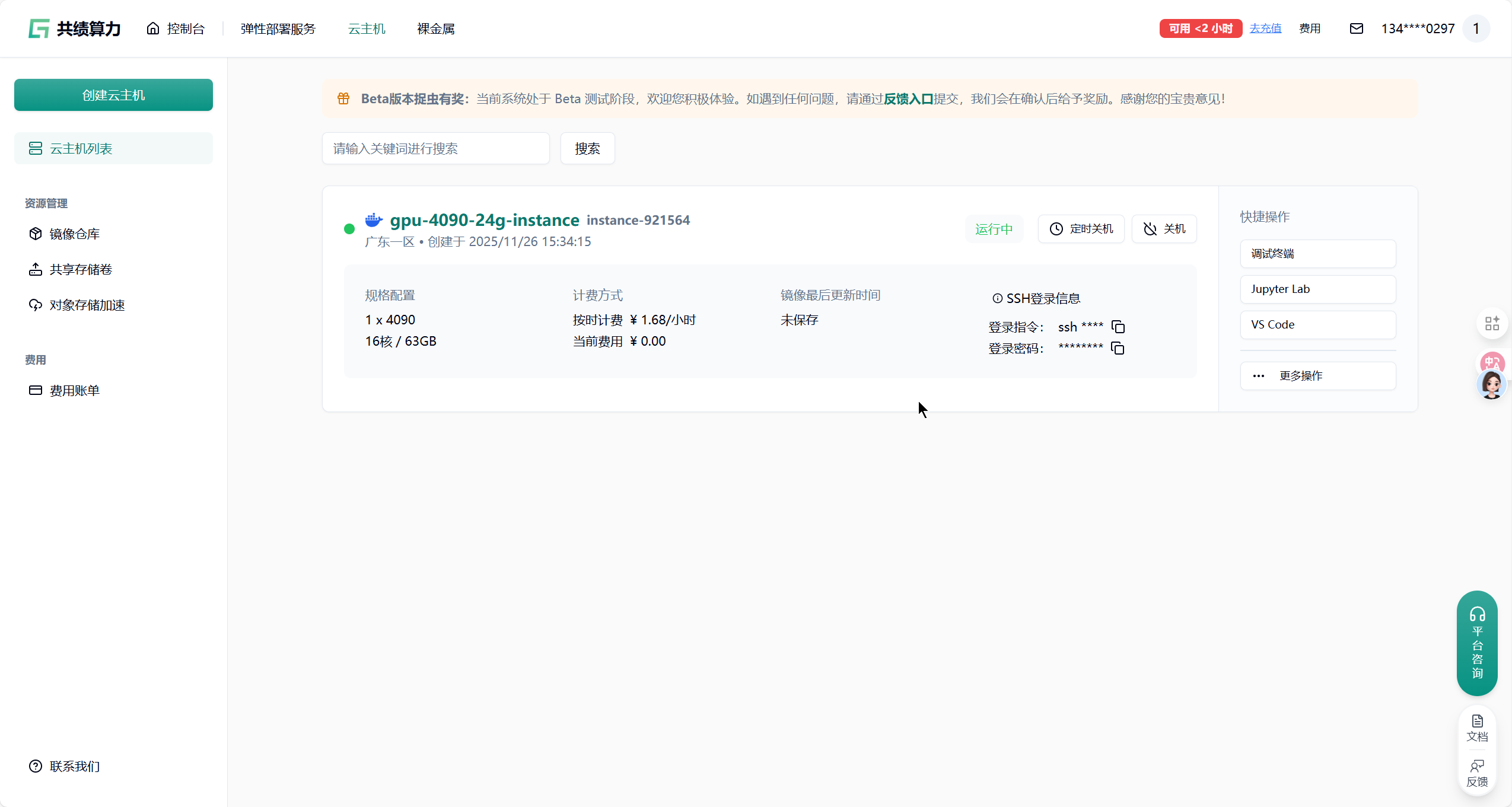Open the 定时关机 scheduler
Viewport: 1512px width, 807px height.
click(1081, 229)
